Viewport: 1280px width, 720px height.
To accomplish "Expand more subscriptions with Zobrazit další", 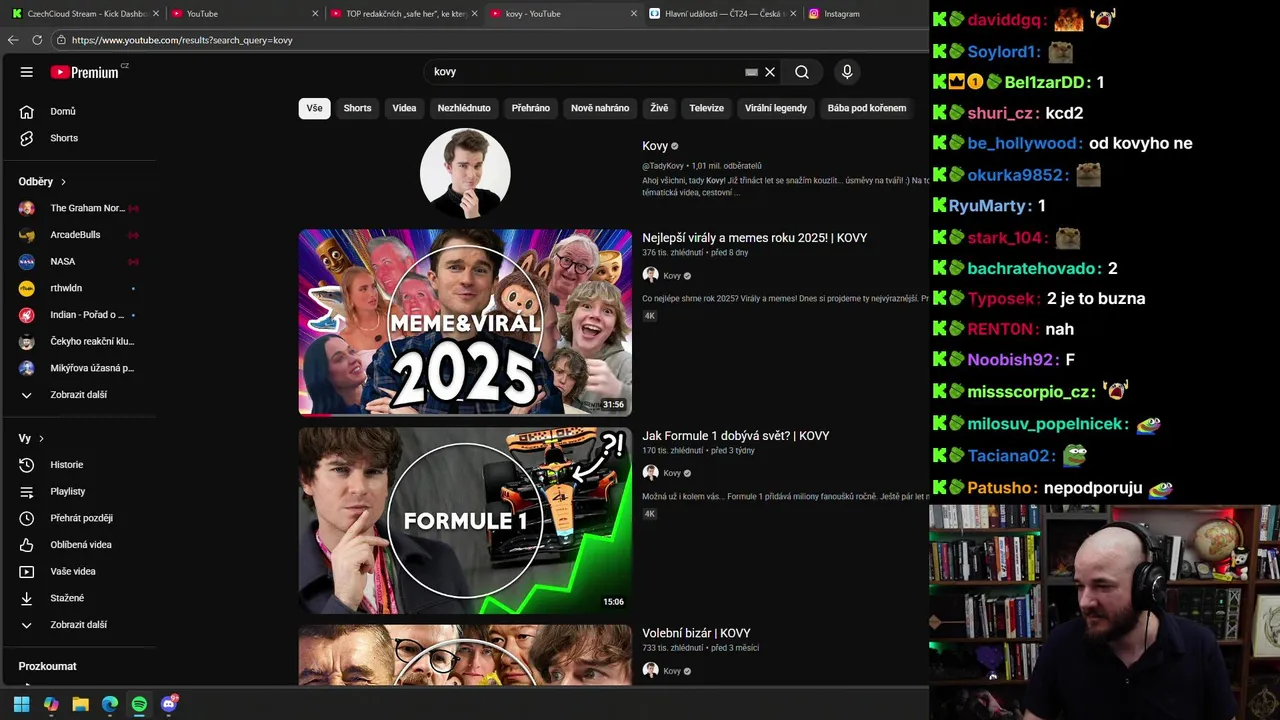I will click(78, 395).
